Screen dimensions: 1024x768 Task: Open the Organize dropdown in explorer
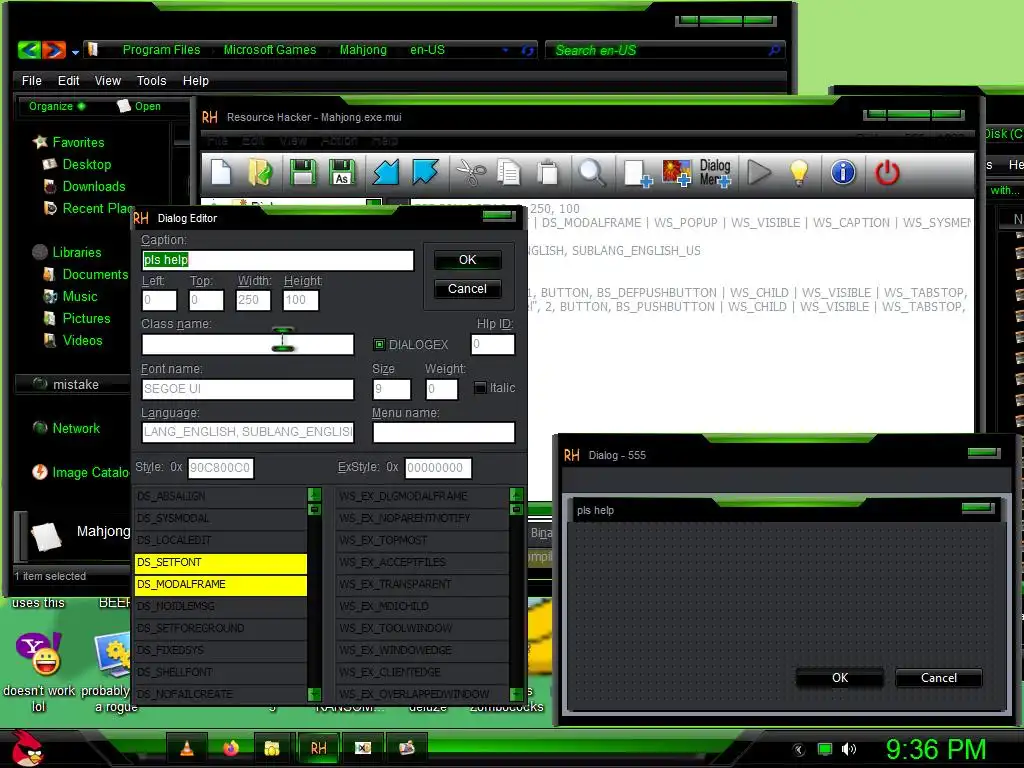click(56, 106)
